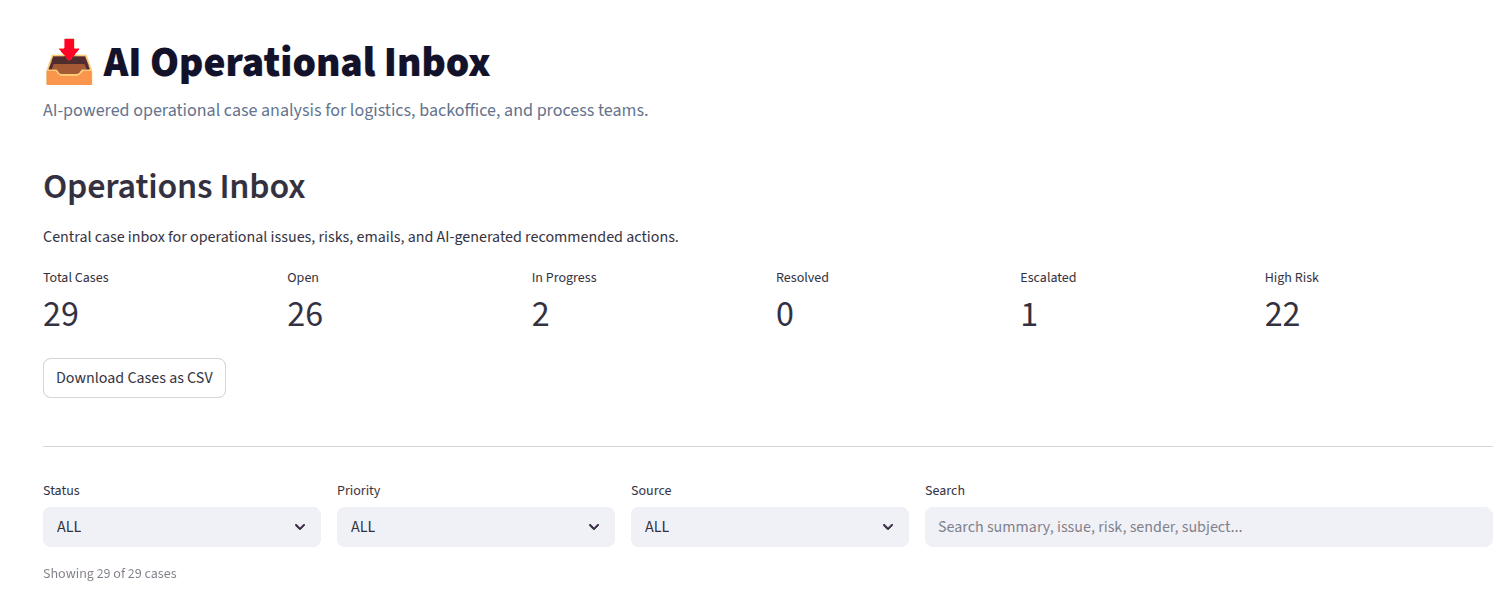
Task: Focus the case search input field
Action: point(1208,527)
